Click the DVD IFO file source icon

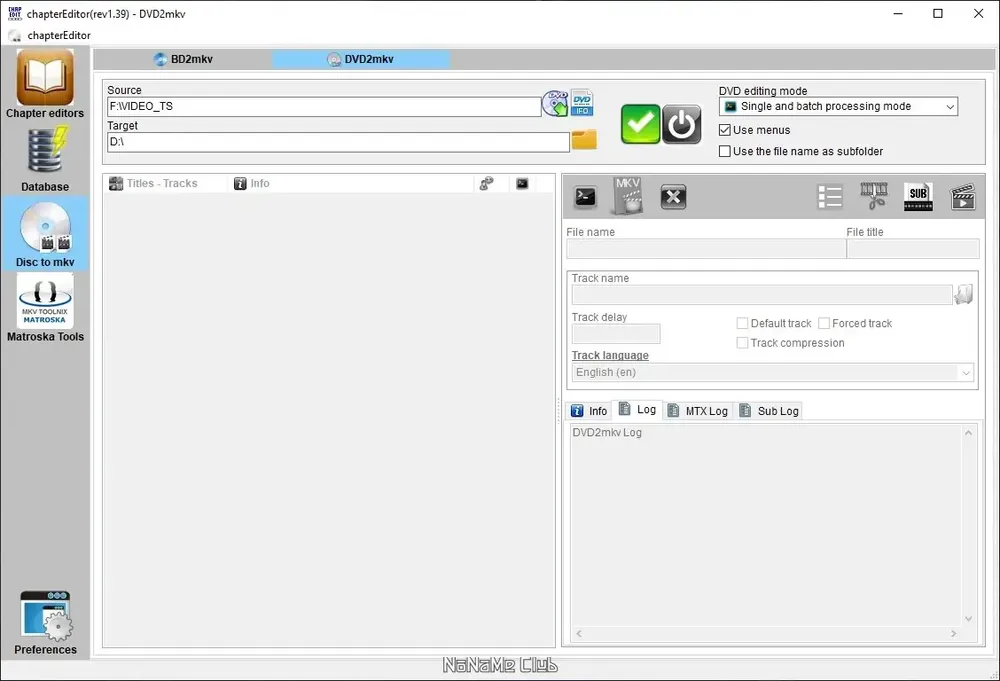(x=582, y=103)
